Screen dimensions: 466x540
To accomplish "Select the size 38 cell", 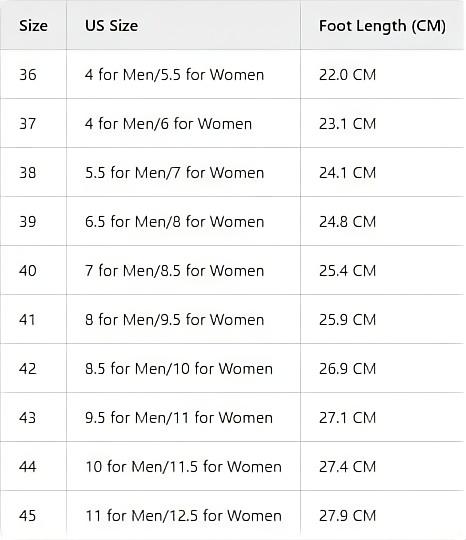I will point(33,172).
